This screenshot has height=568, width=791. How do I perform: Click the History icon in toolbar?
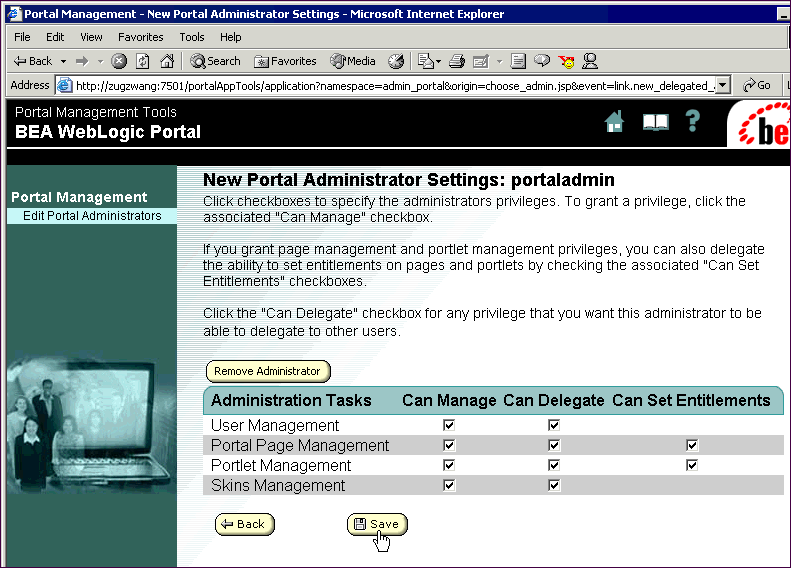(396, 61)
